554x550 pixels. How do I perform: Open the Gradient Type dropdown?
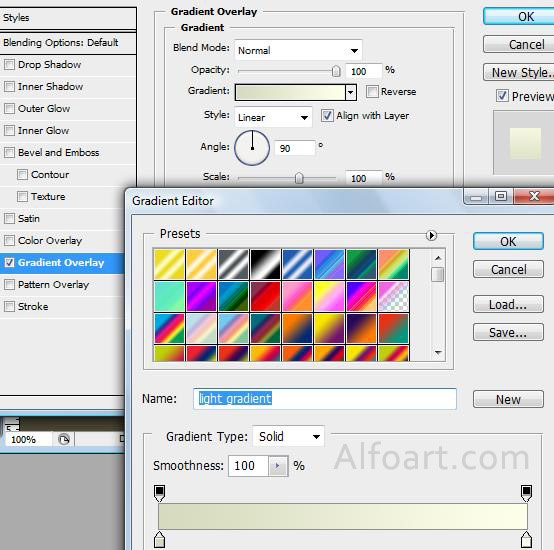pos(289,437)
